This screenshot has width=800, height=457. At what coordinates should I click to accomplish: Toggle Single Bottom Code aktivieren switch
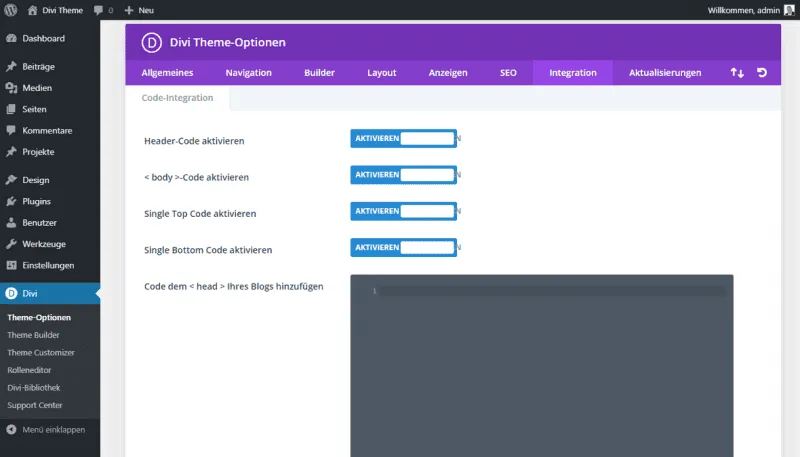[404, 247]
